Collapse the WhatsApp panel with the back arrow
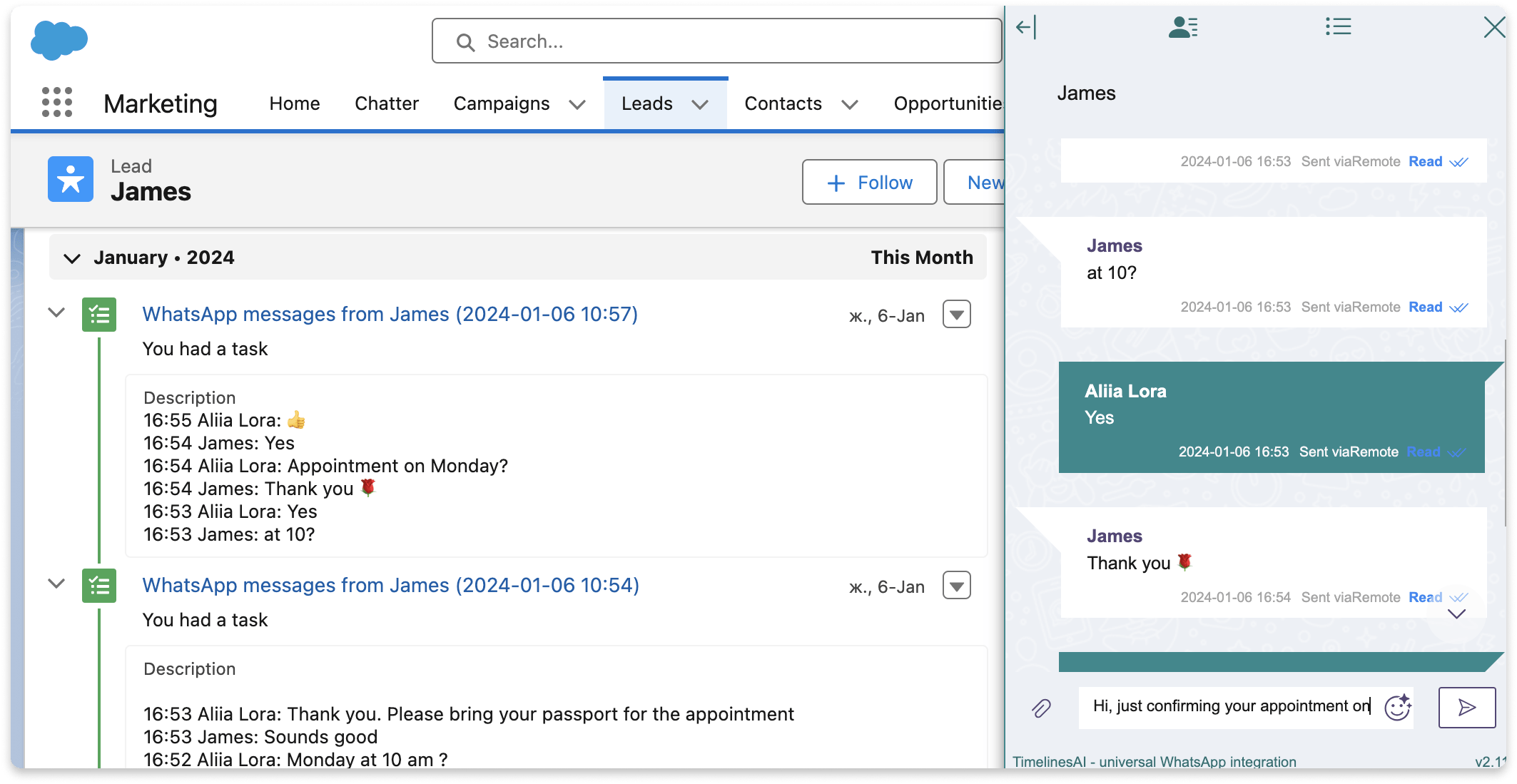Screen dimensions: 1517x784 tap(1025, 27)
